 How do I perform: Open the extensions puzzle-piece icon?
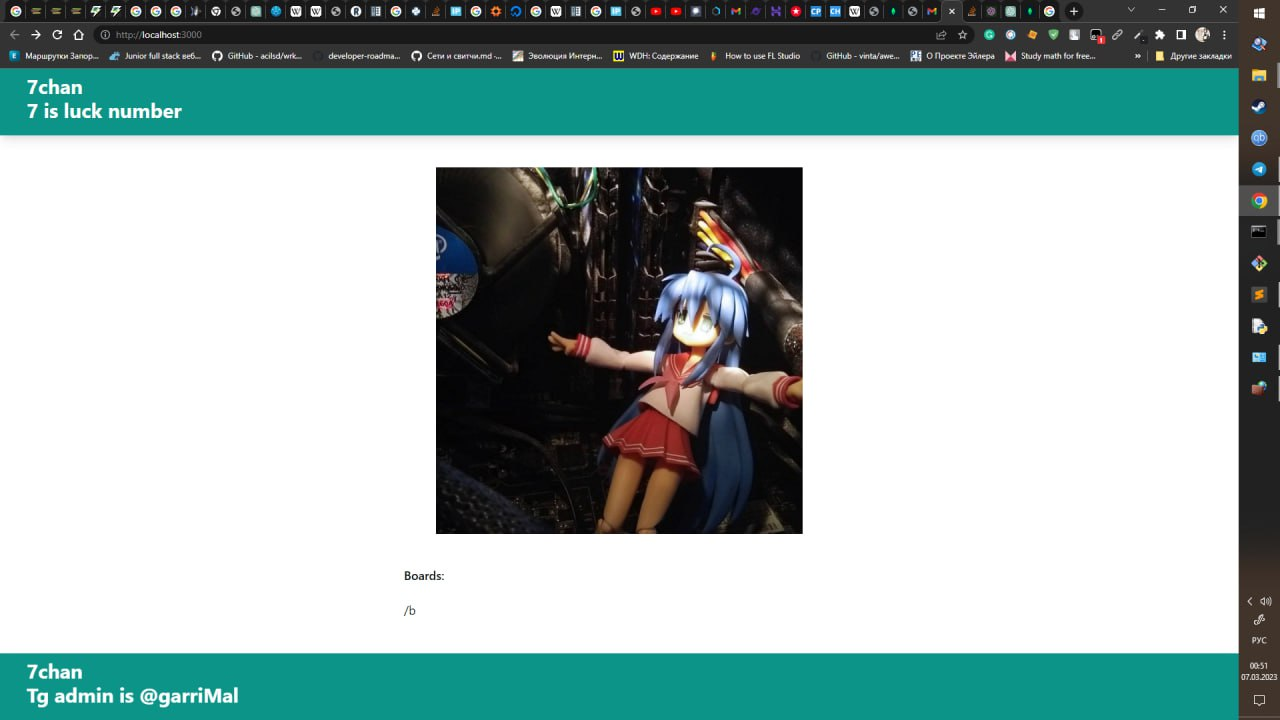[1158, 34]
